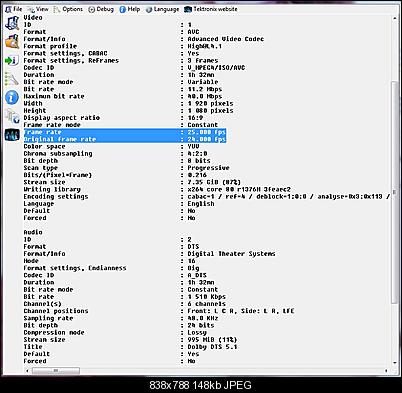
Task: Click the '7.35 GiB (87%)' stream size value
Action: pyautogui.click(x=214, y=182)
